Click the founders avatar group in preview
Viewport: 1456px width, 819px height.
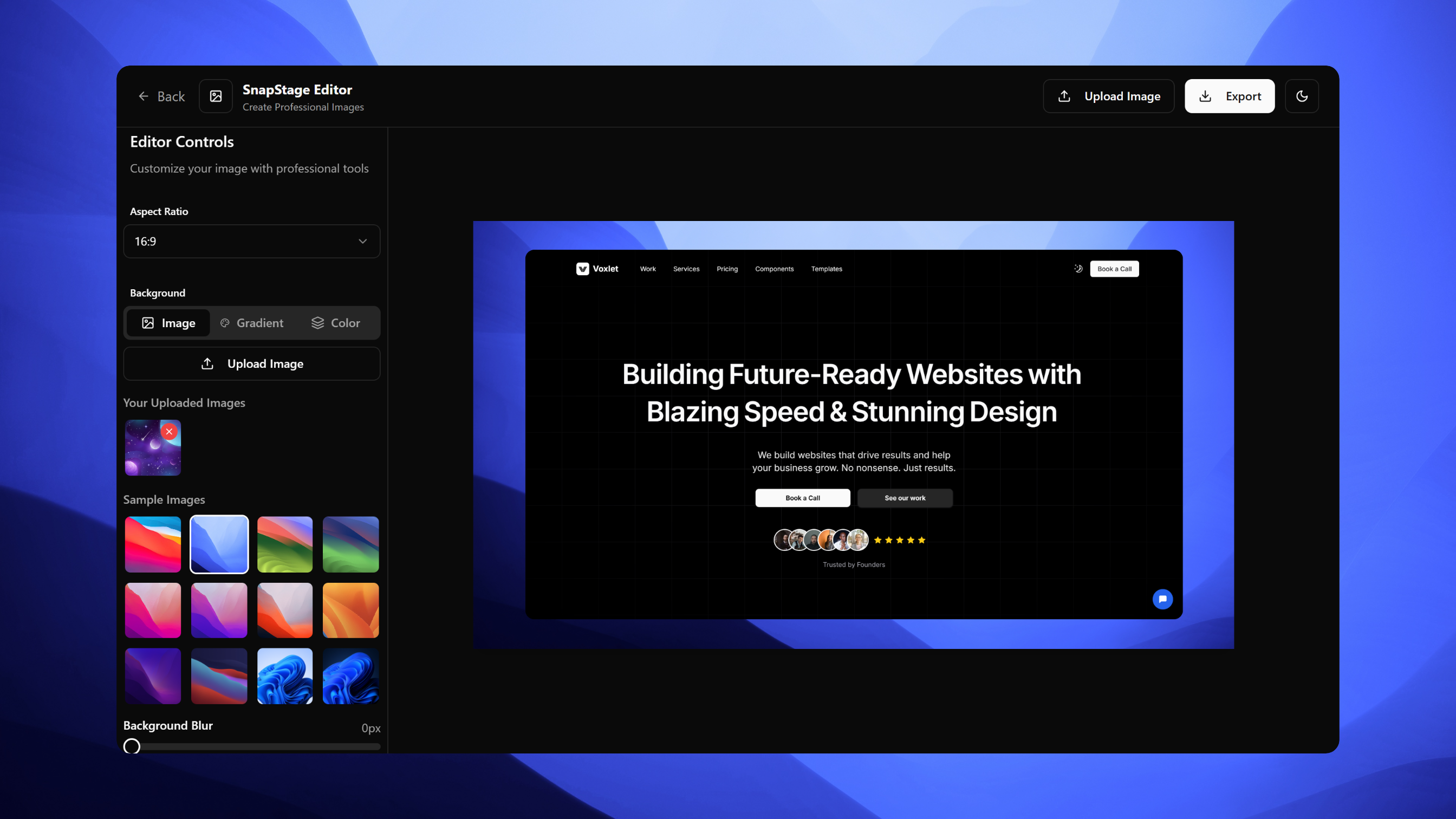coord(821,540)
